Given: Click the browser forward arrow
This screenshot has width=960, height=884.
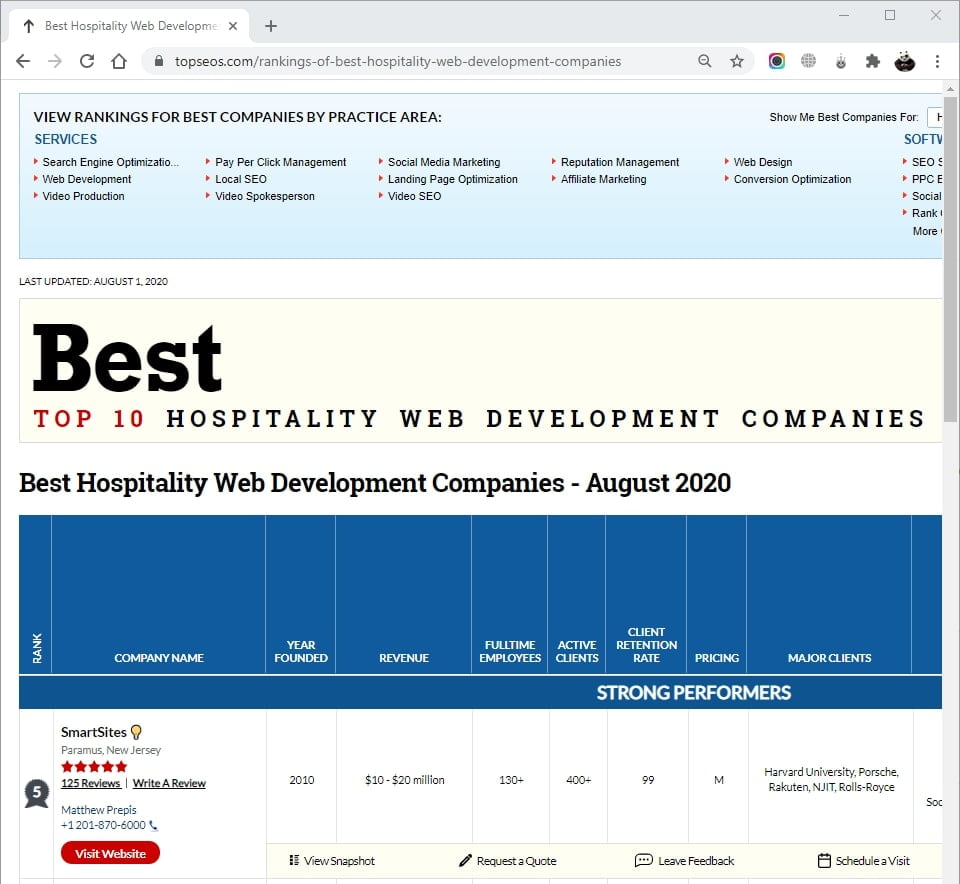Looking at the screenshot, I should click(x=55, y=61).
